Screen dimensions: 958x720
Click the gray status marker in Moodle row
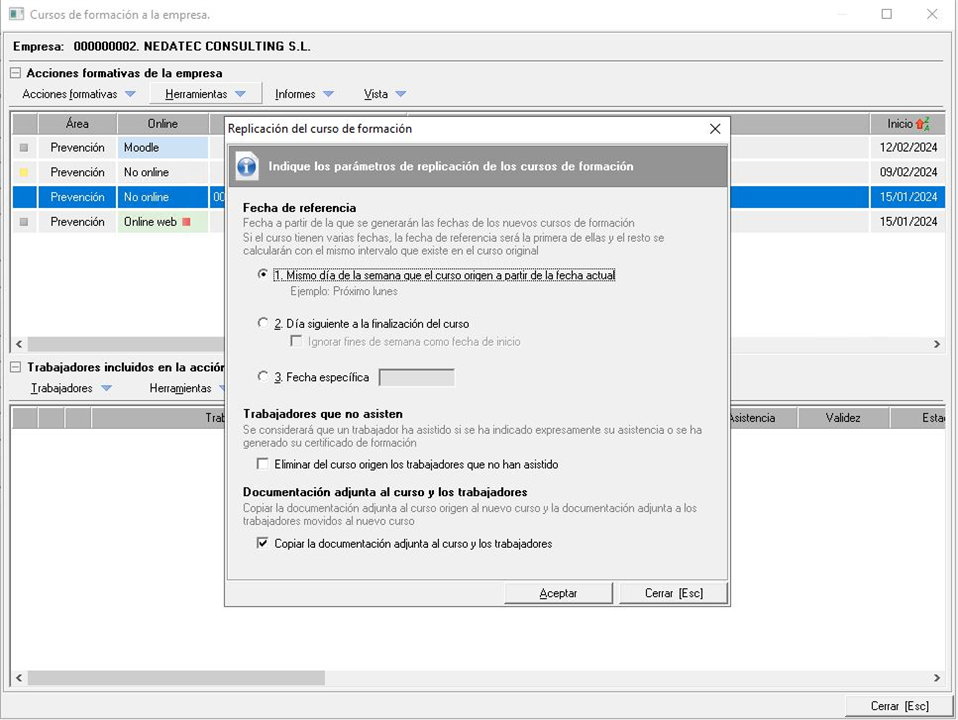(x=25, y=148)
